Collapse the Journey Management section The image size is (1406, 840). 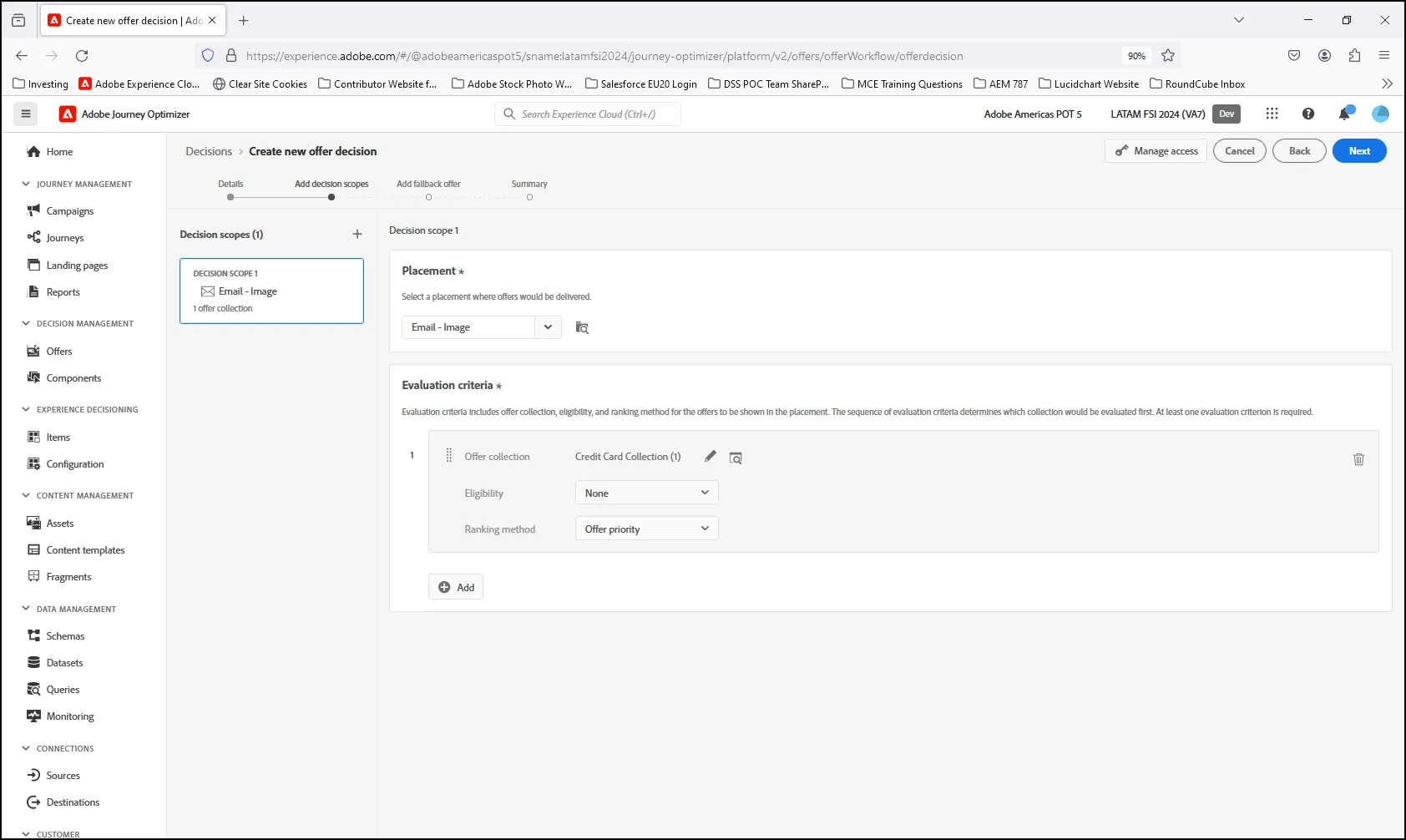coord(26,184)
